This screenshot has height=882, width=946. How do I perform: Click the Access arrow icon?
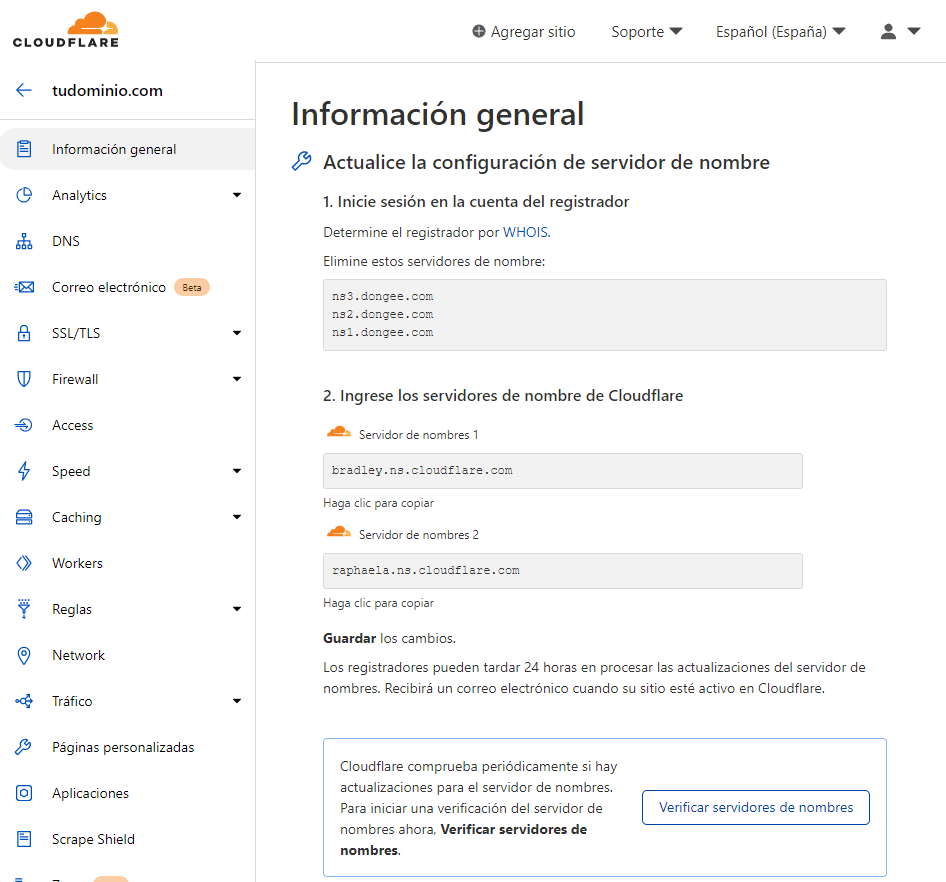tap(24, 425)
